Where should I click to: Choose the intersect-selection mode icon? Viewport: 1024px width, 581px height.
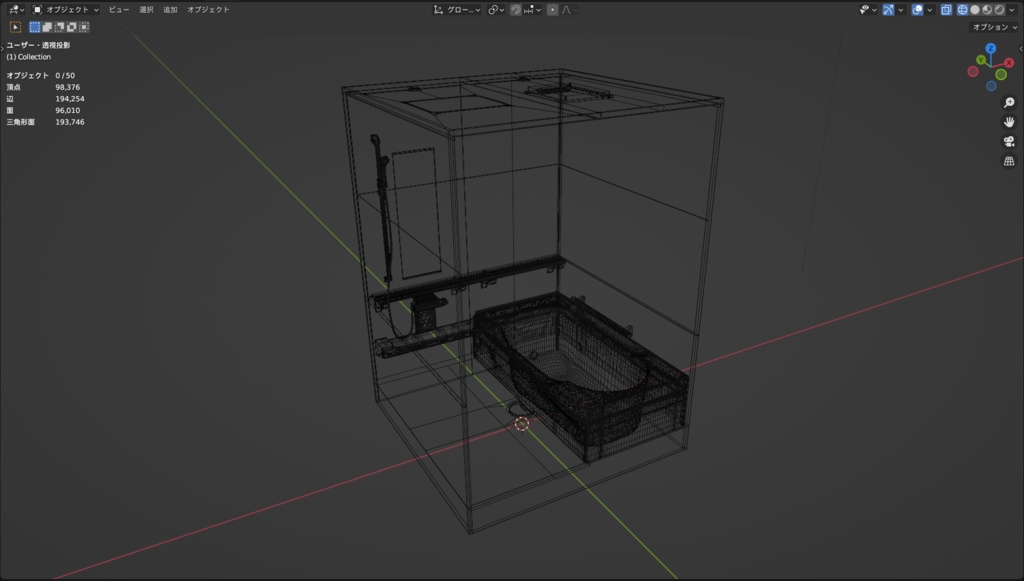click(84, 27)
